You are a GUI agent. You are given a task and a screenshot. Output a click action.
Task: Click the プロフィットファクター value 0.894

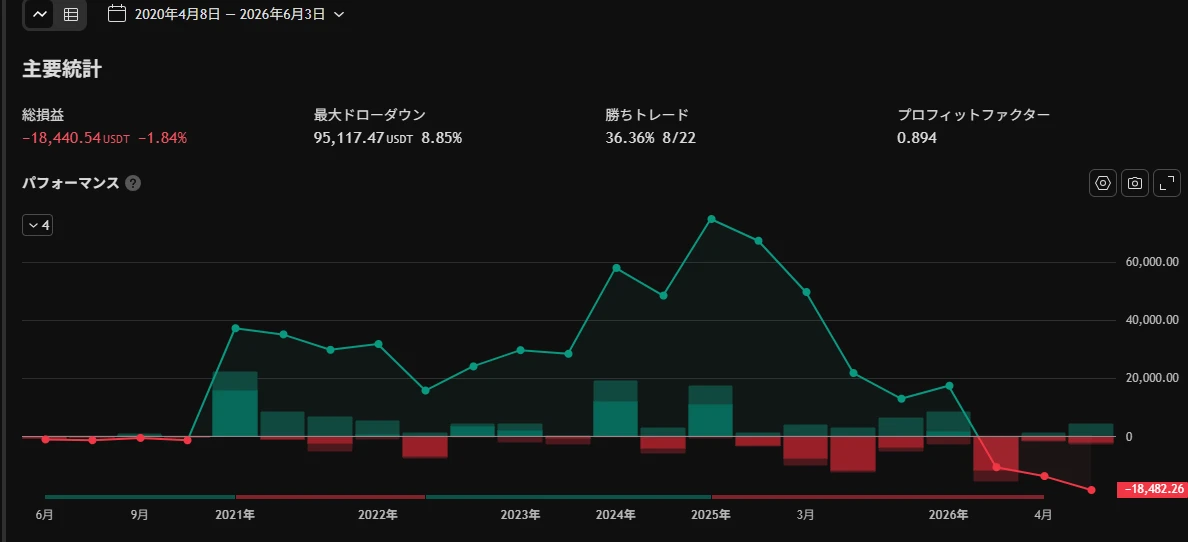[x=917, y=138]
